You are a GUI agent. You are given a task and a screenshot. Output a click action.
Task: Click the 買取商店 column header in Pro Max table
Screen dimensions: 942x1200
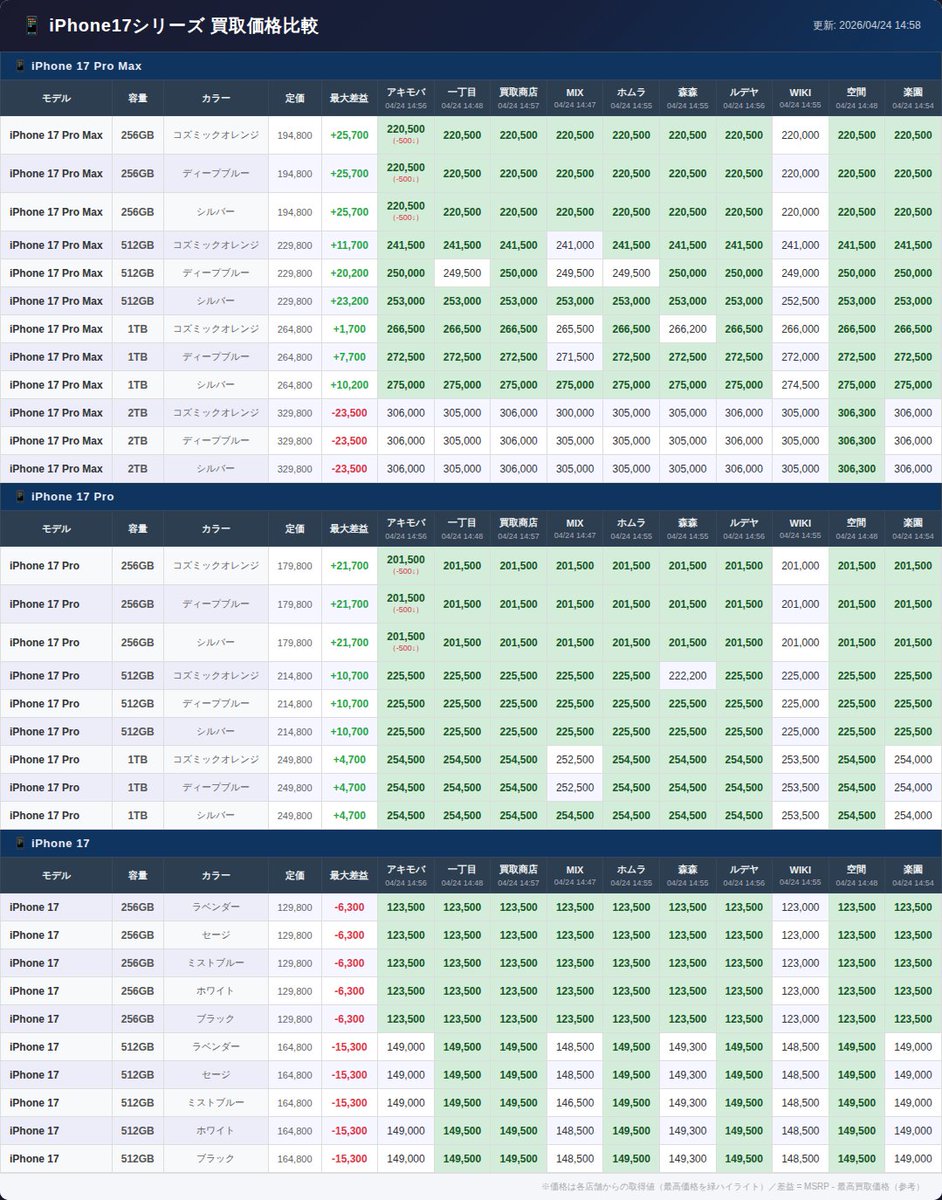518,98
